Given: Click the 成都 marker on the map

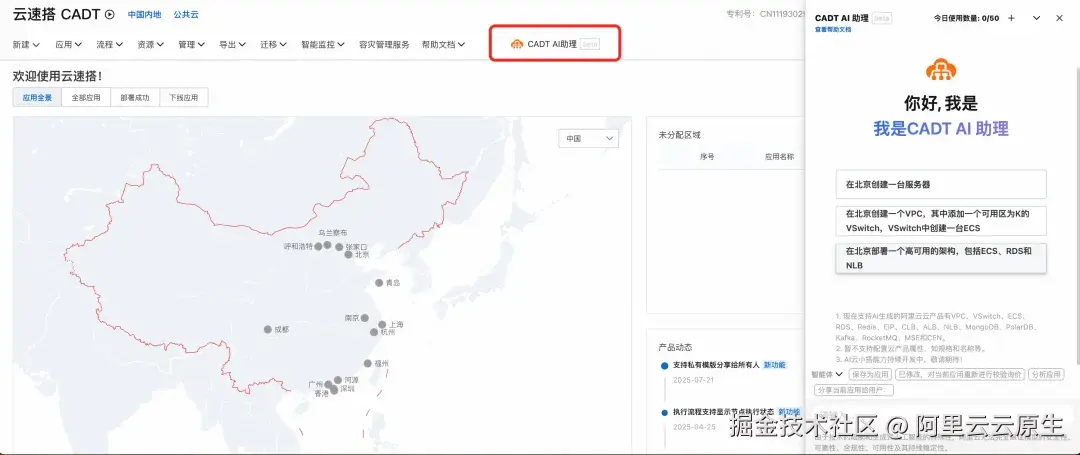Looking at the screenshot, I should pos(267,329).
